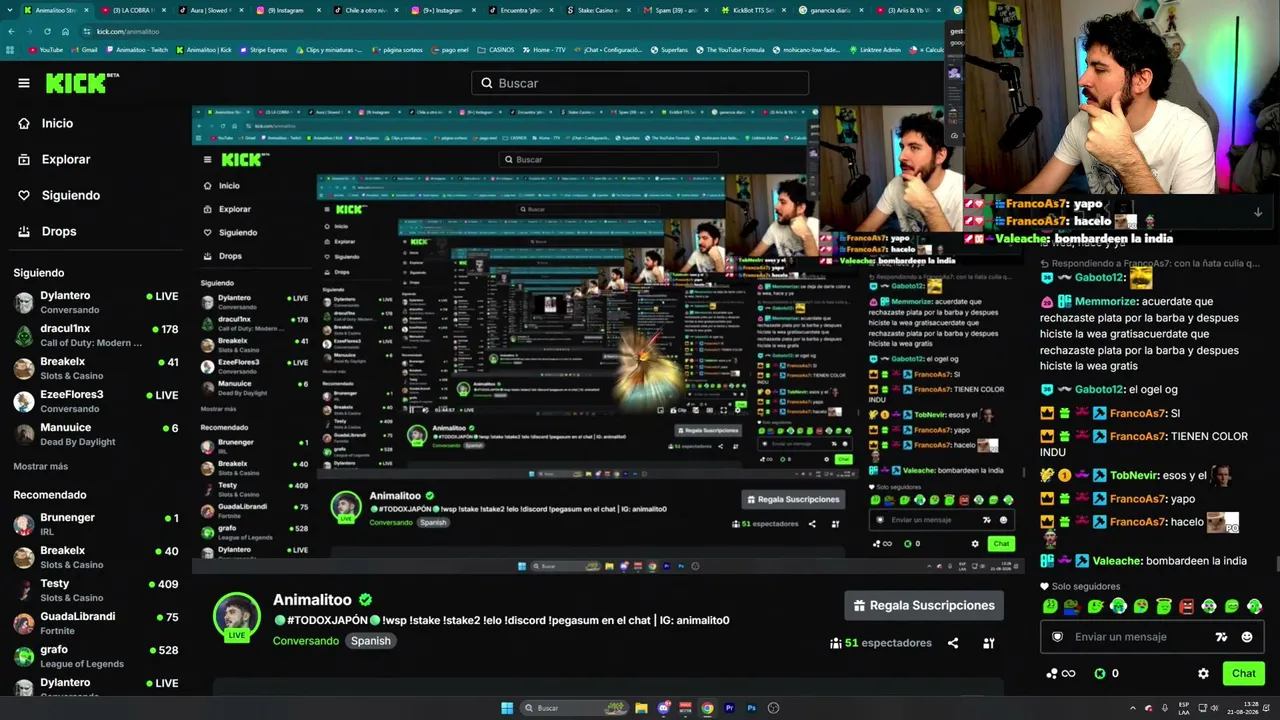Open the stream tools icon beside share
The image size is (1280, 720).
click(x=988, y=643)
